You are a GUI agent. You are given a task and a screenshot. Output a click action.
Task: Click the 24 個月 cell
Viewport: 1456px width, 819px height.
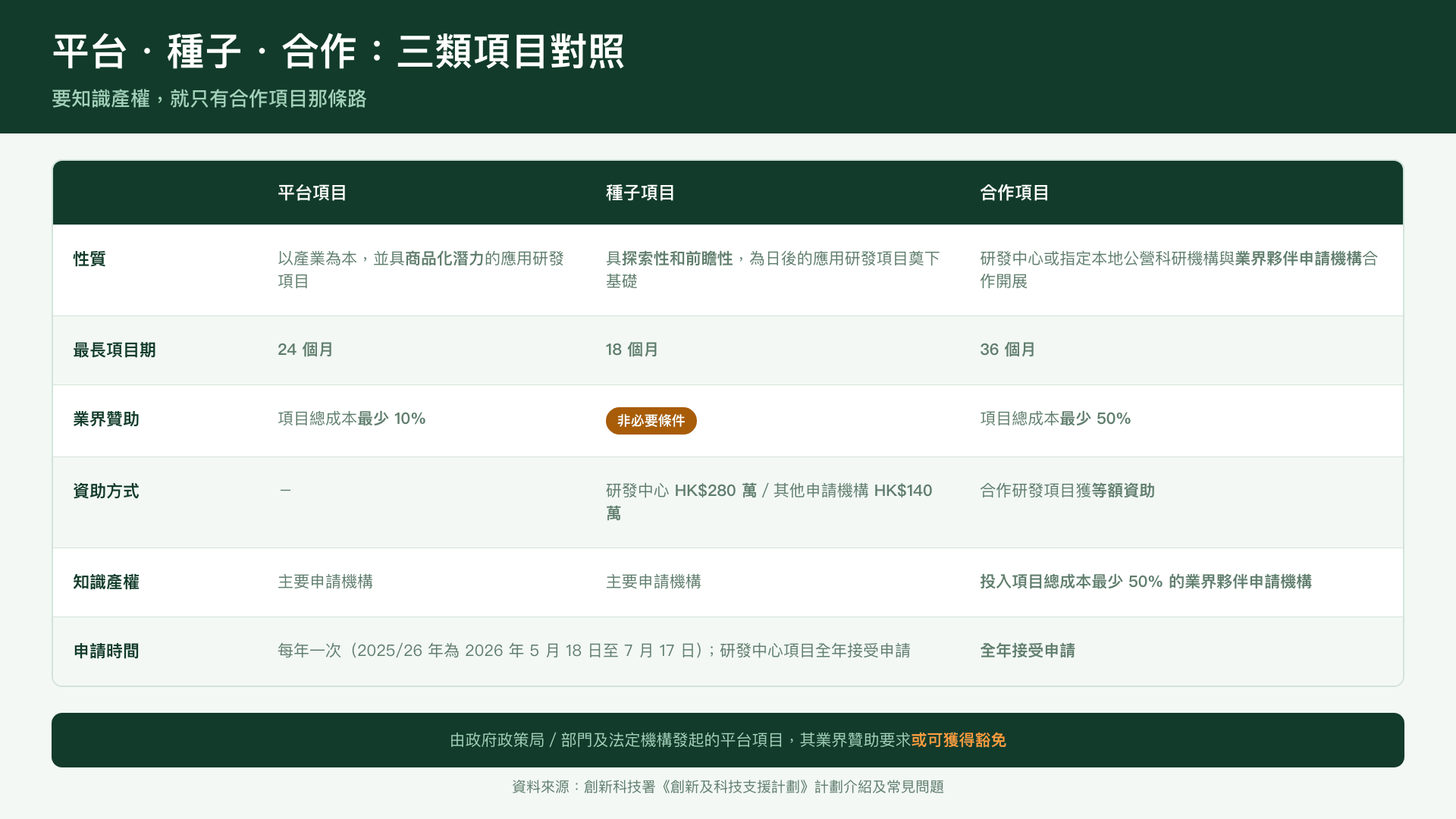point(306,350)
